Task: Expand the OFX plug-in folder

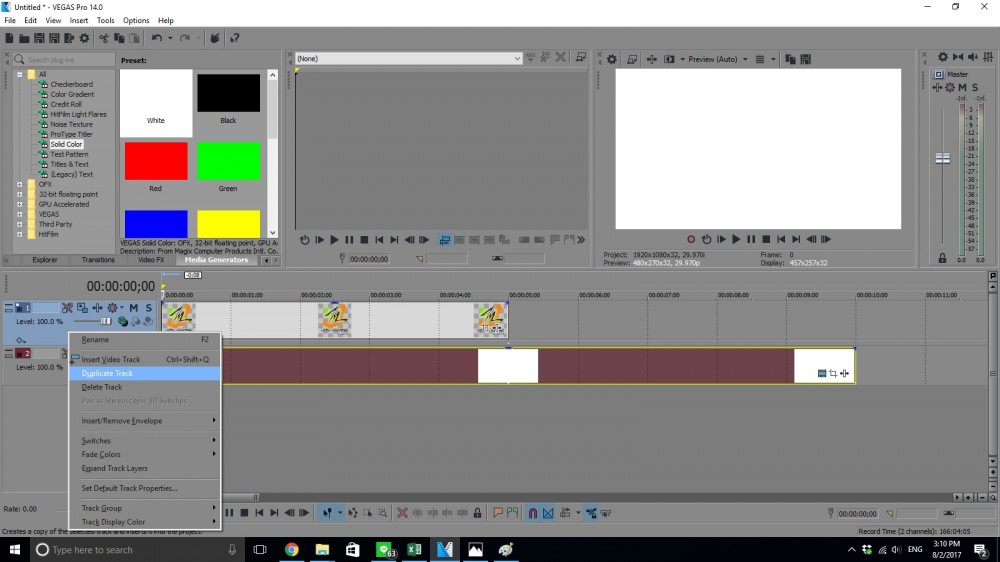Action: point(19,184)
